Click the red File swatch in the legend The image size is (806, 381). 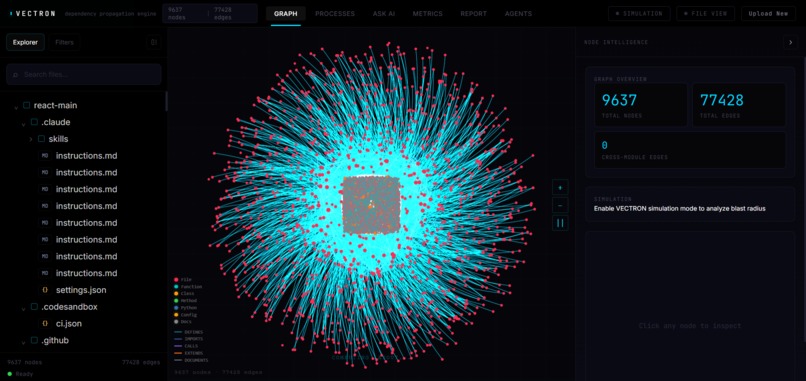pyautogui.click(x=176, y=280)
